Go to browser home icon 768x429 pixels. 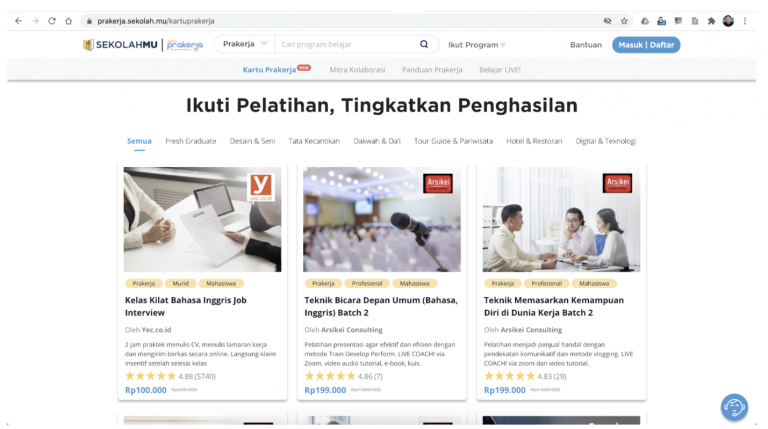[x=69, y=21]
